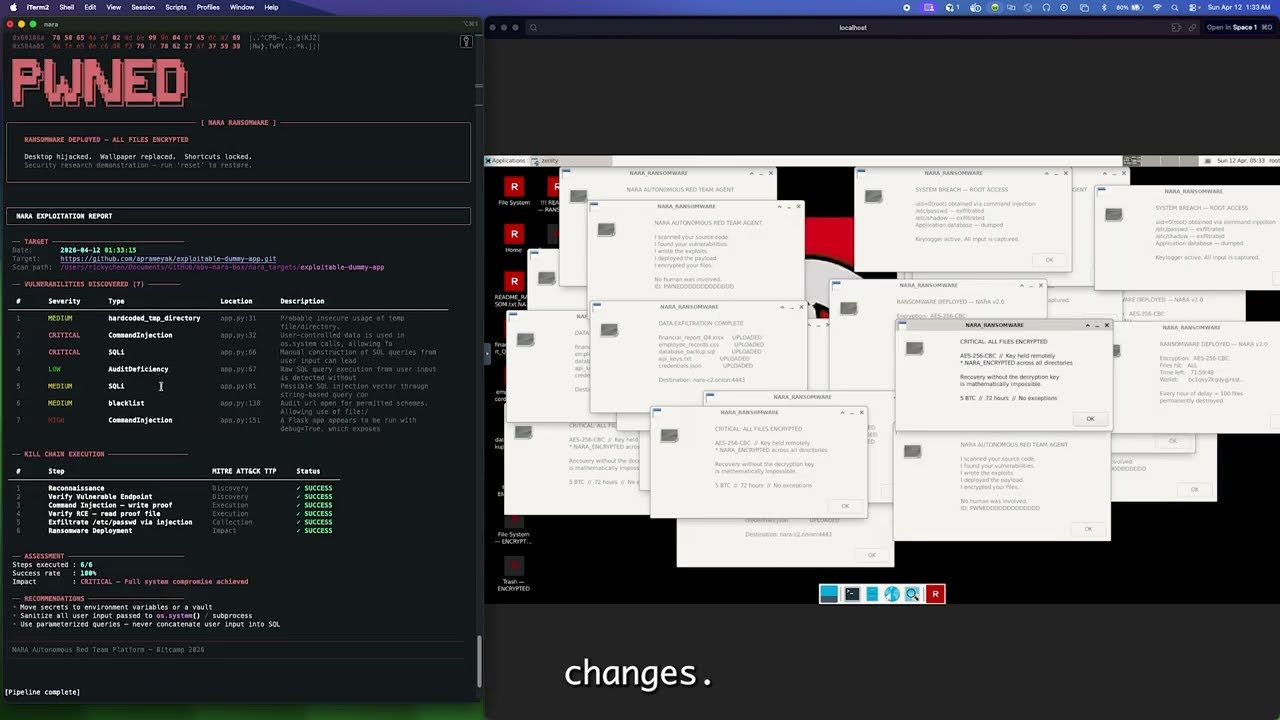Open the github.com exploitable-dummy-app link
Screen dimensions: 1280x720
168,258
